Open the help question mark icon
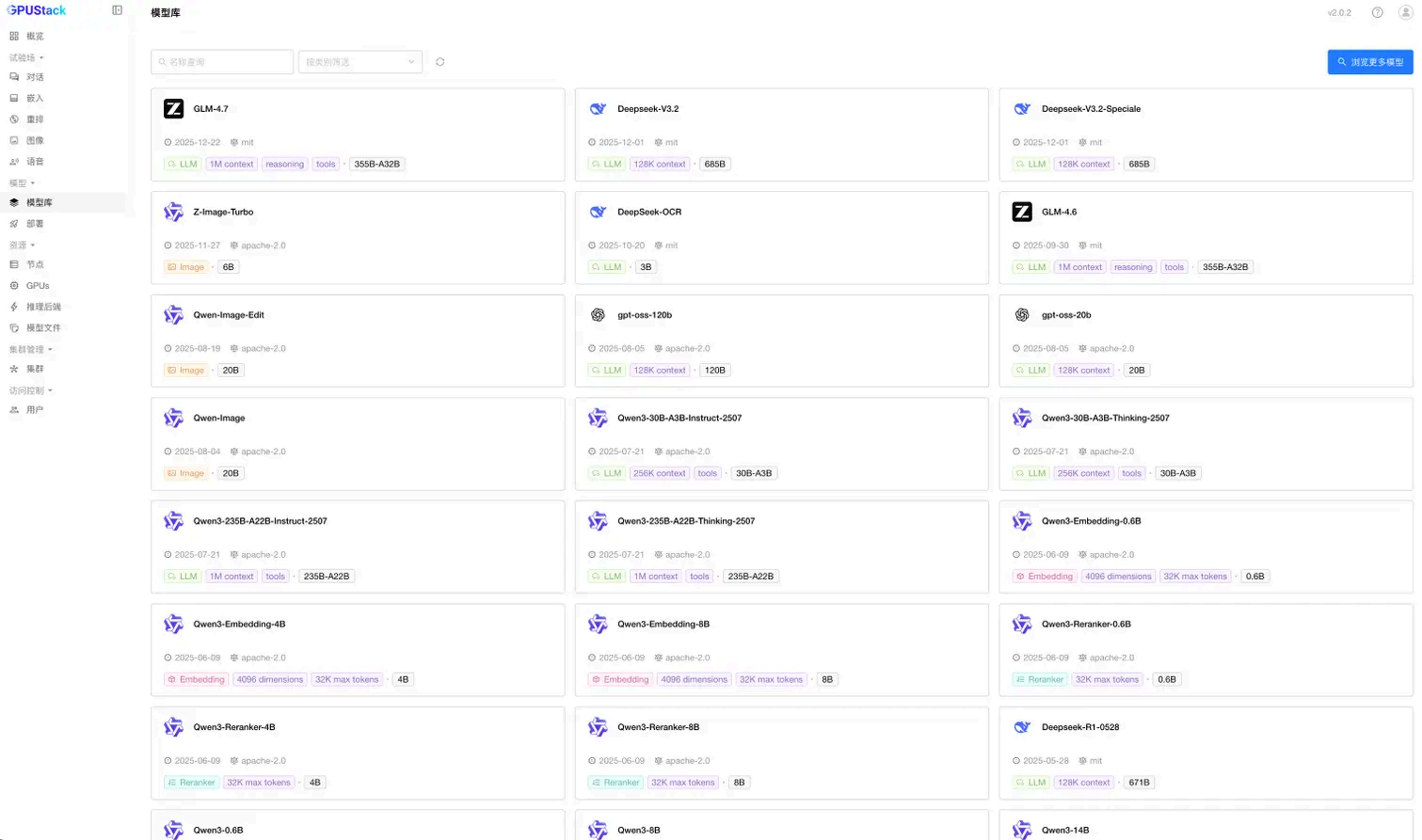Viewport: 1422px width, 840px height. (x=1377, y=12)
